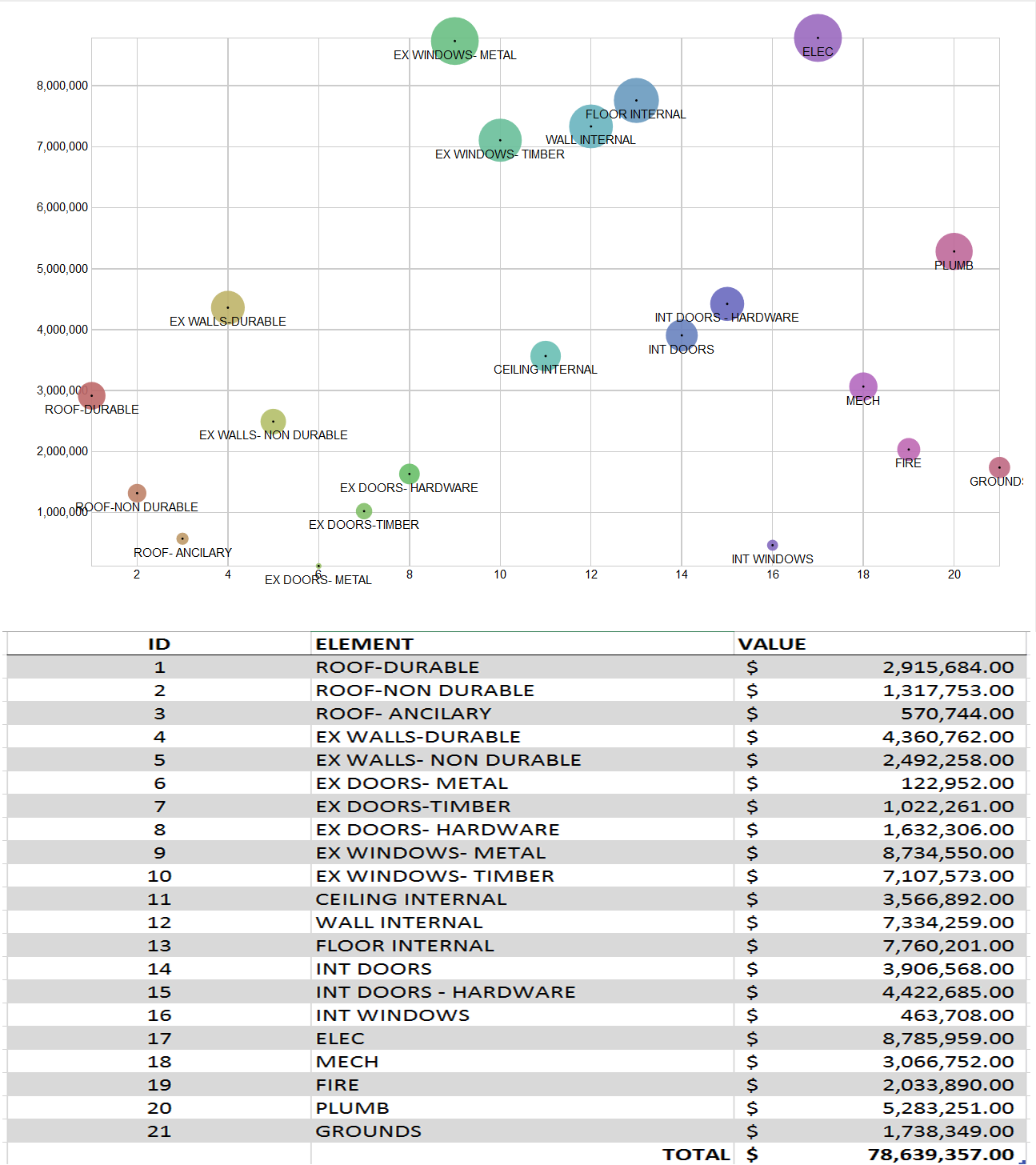The width and height of the screenshot is (1036, 1165).
Task: Click the EX DOORS- HARDWARE chart data label
Action: (x=409, y=488)
